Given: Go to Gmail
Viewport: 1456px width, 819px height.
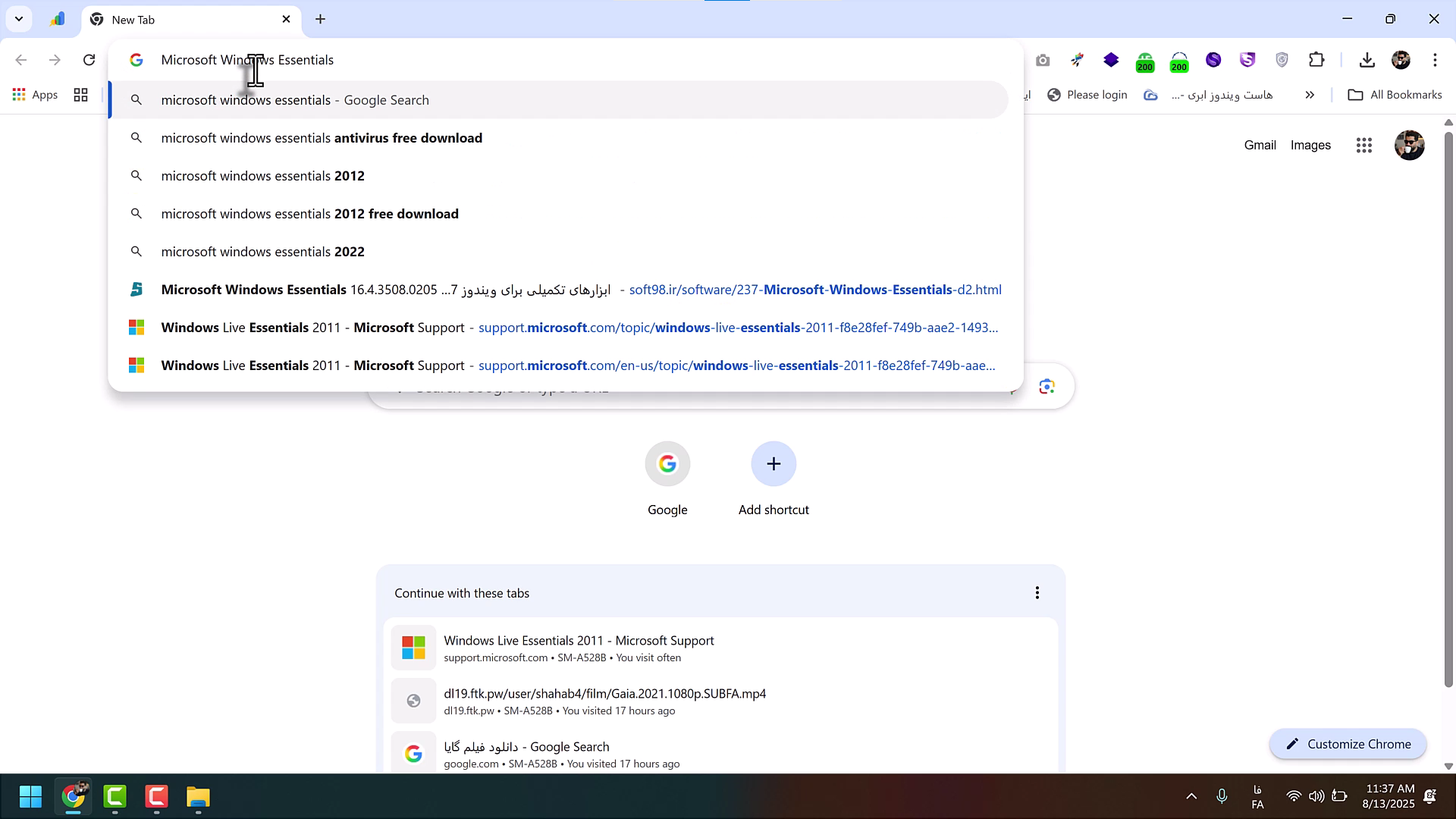Looking at the screenshot, I should point(1260,145).
